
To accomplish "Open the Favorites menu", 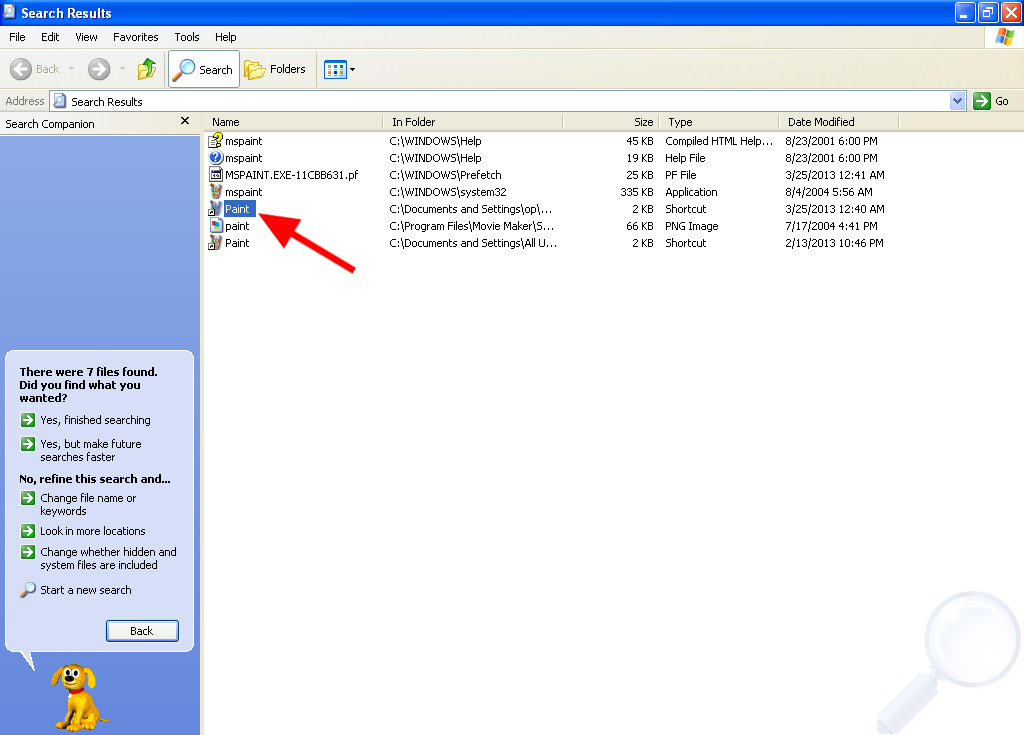I will (135, 37).
